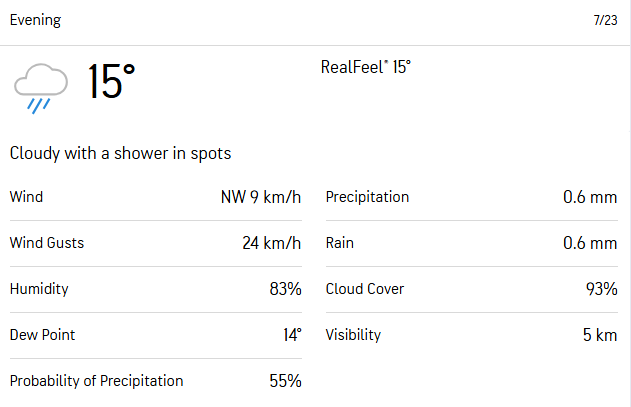This screenshot has height=407, width=631.
Task: Click the Humidity row label
Action: (39, 289)
